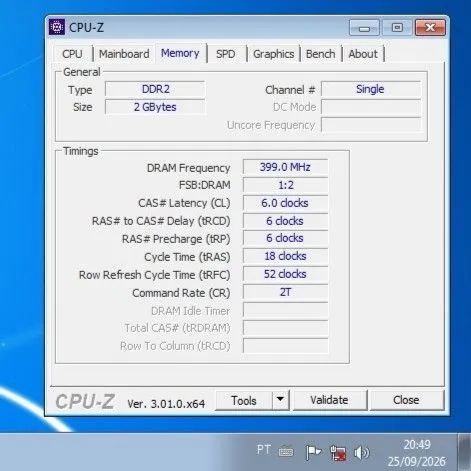
Task: Click the Tools button
Action: [244, 400]
